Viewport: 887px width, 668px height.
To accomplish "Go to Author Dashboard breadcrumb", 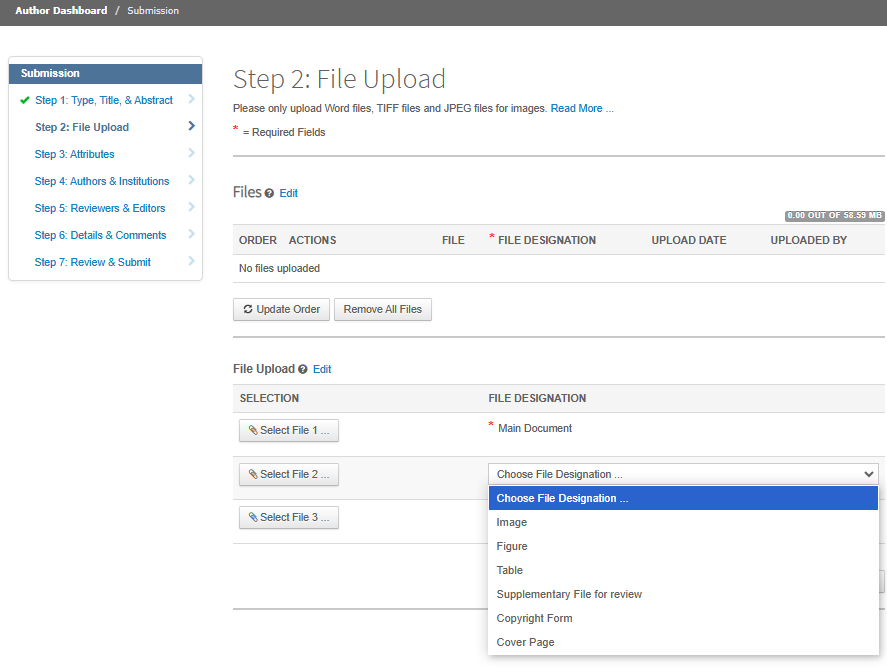I will (x=61, y=10).
